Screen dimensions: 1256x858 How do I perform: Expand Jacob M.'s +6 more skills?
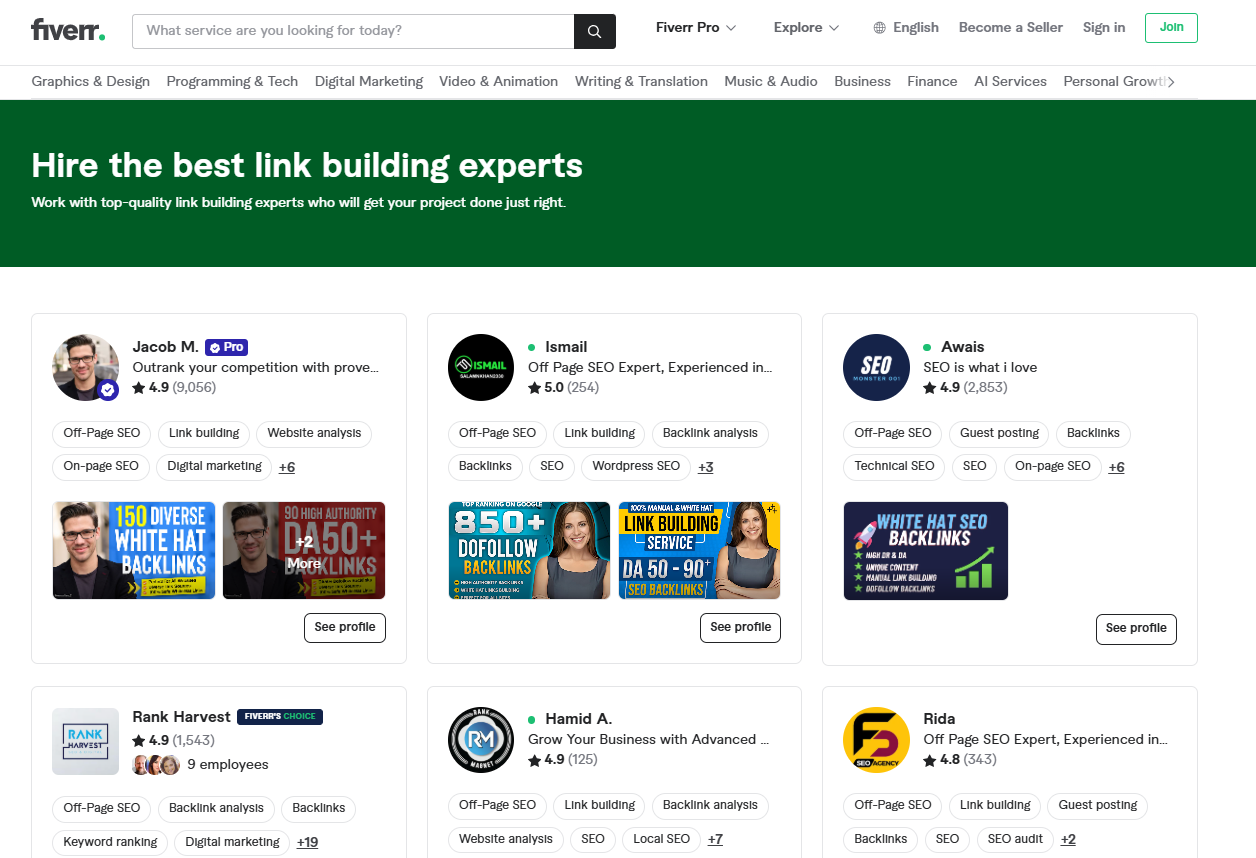287,467
